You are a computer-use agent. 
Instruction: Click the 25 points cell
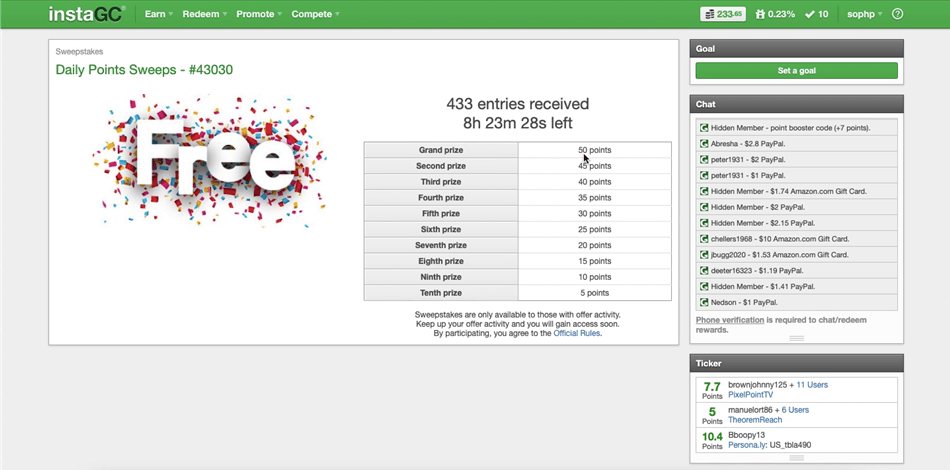point(594,230)
